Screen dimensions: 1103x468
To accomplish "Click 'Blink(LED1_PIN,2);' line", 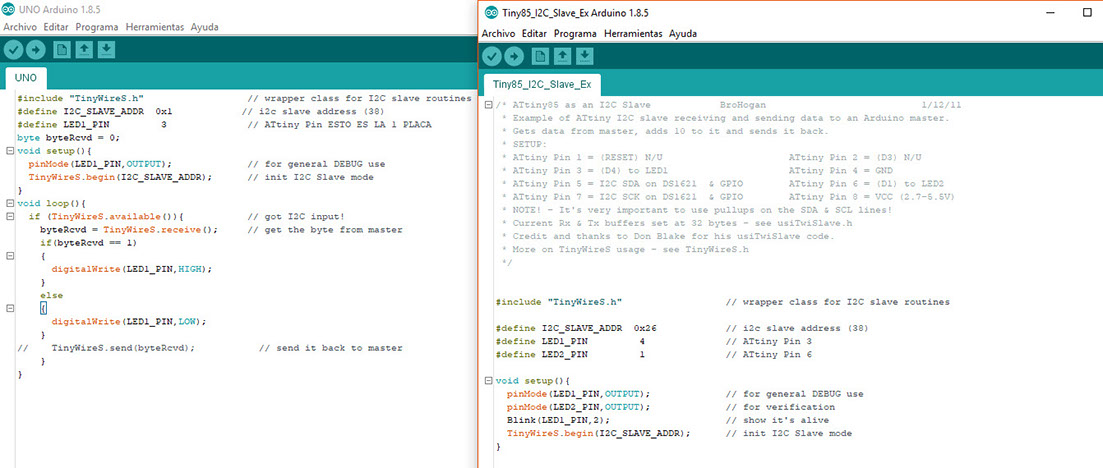I will 558,420.
